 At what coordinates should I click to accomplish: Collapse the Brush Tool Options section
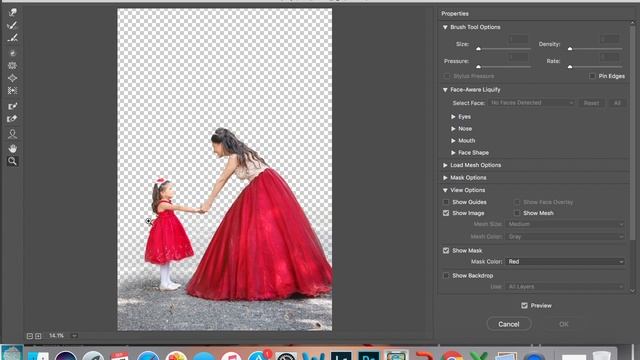tap(445, 27)
